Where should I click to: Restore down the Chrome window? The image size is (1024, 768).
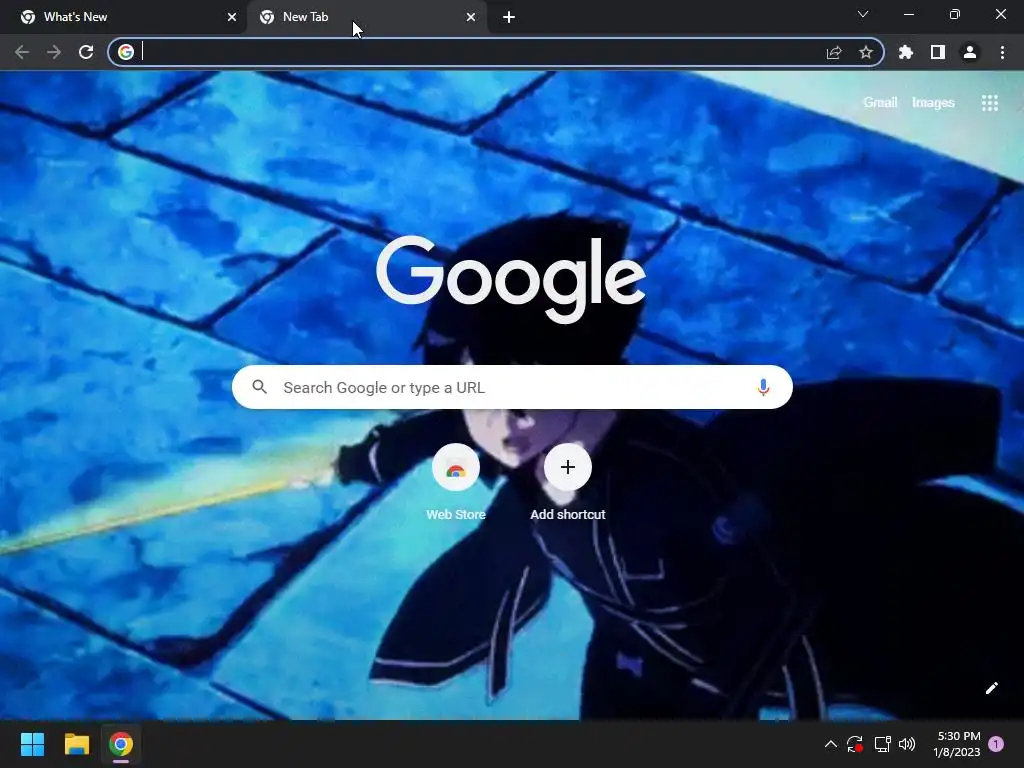pos(955,14)
